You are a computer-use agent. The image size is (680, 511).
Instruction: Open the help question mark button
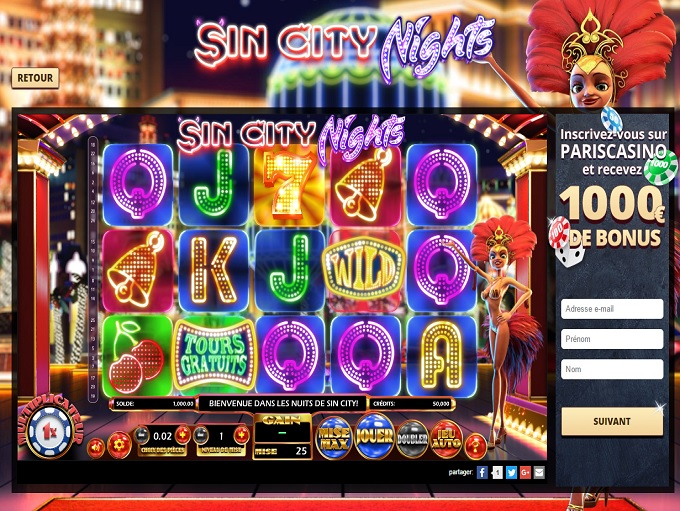(475, 446)
